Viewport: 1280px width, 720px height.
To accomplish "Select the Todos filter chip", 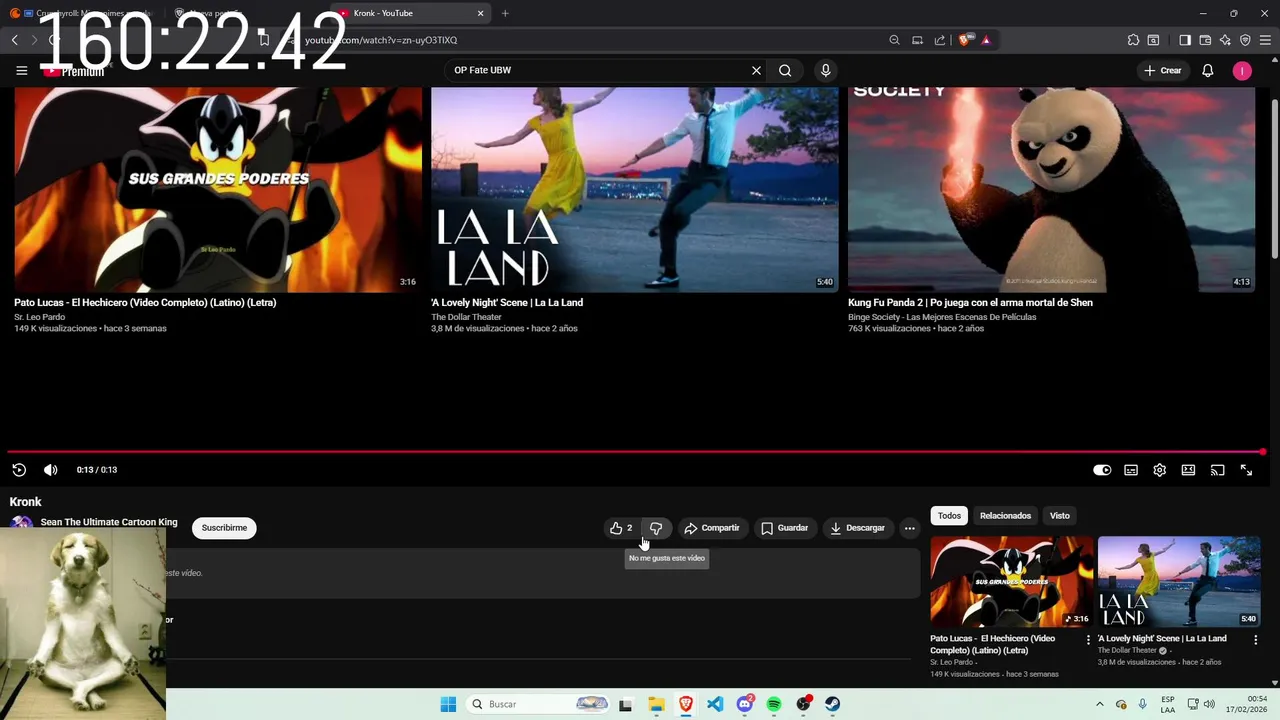I will pos(949,516).
